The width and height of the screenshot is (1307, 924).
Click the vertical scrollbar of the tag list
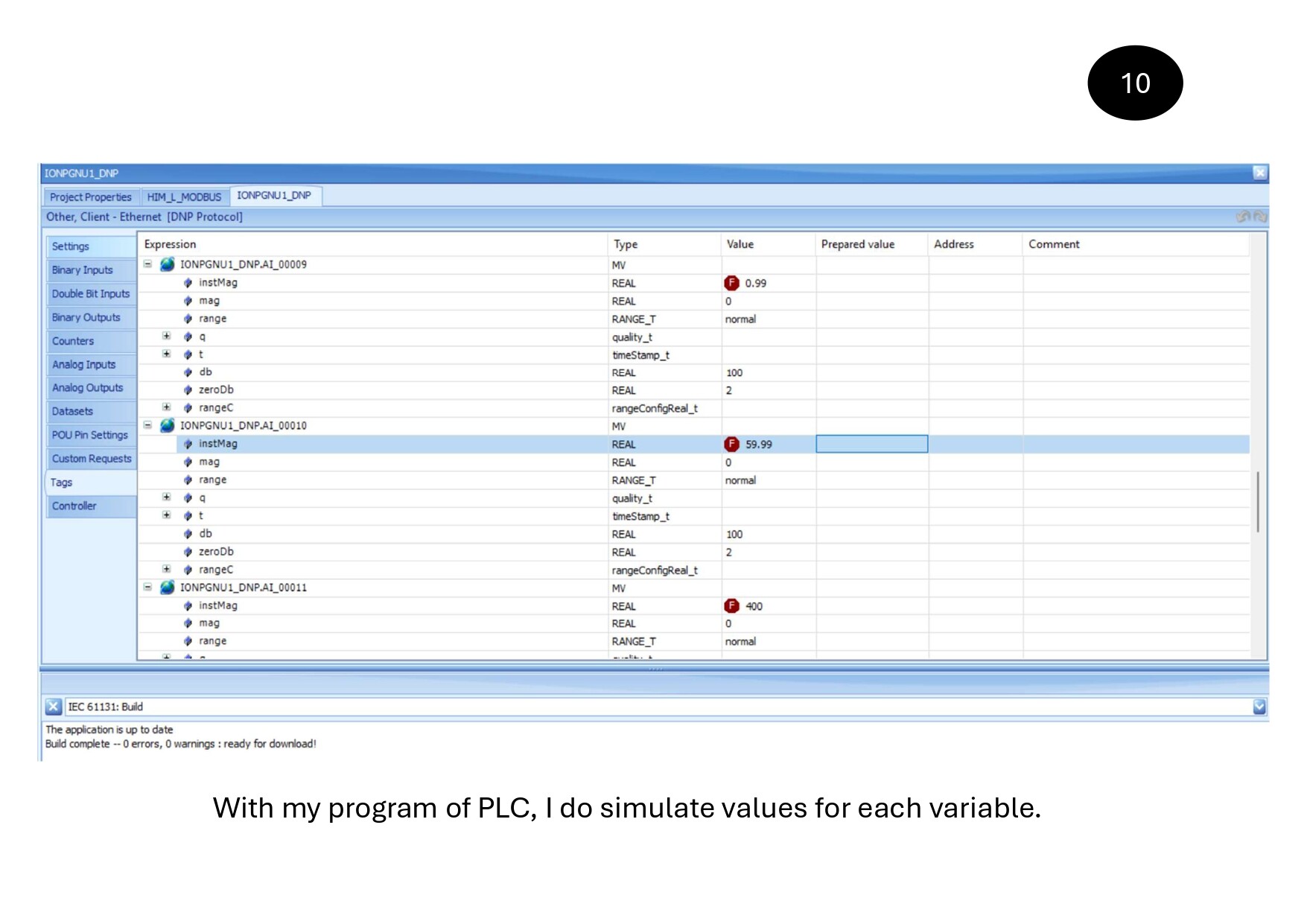pyautogui.click(x=1257, y=501)
